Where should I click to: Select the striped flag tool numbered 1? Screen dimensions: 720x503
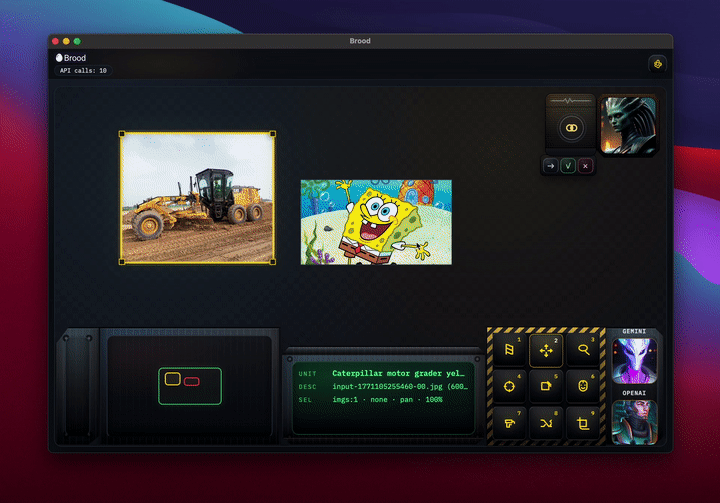pyautogui.click(x=509, y=350)
